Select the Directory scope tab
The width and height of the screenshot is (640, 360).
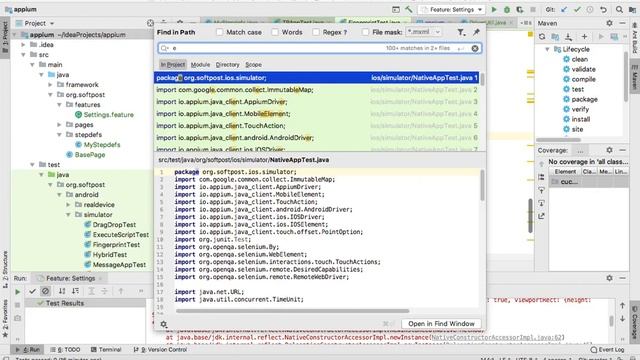pyautogui.click(x=227, y=64)
